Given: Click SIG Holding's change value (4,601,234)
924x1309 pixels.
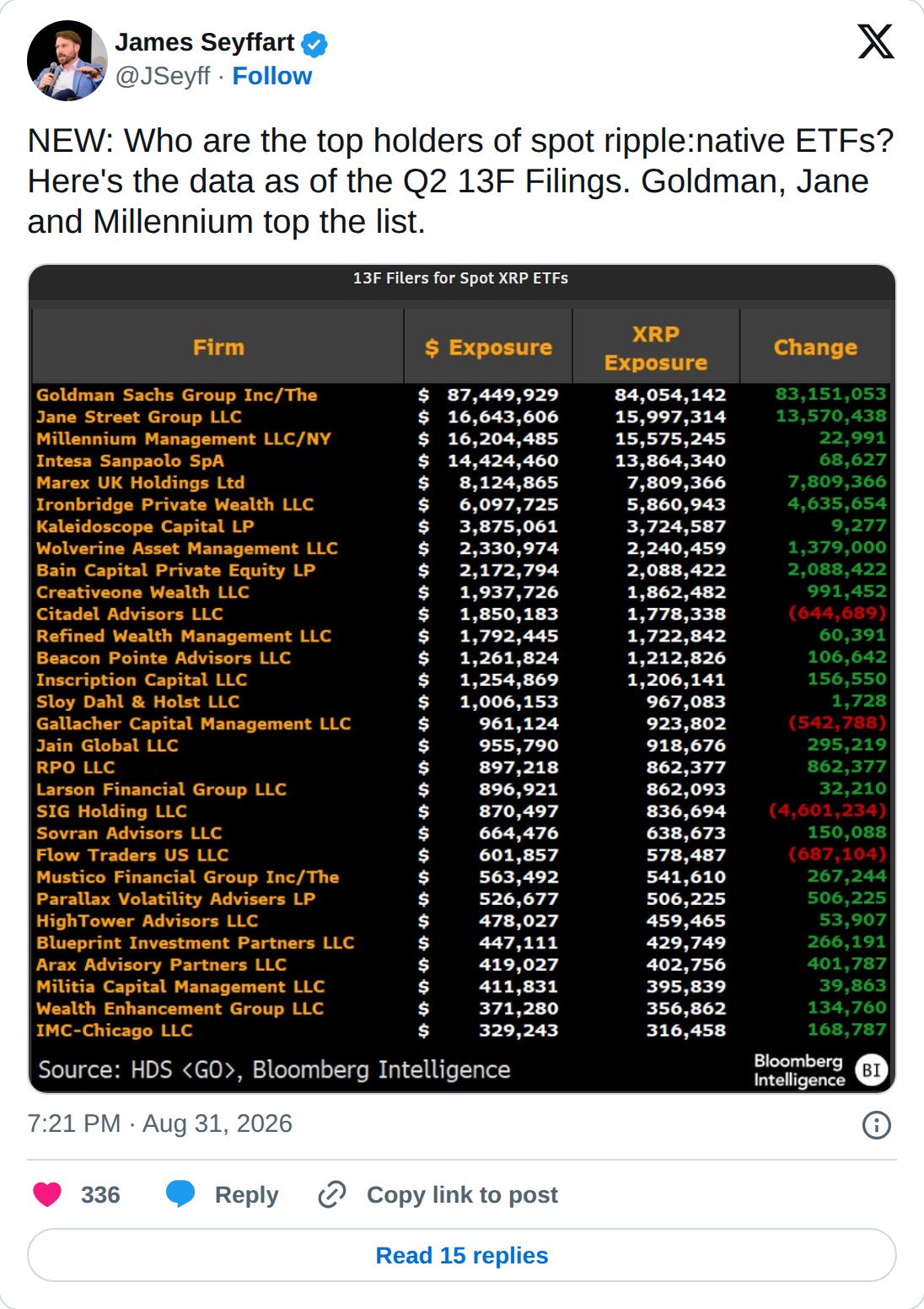Looking at the screenshot, I should (828, 811).
